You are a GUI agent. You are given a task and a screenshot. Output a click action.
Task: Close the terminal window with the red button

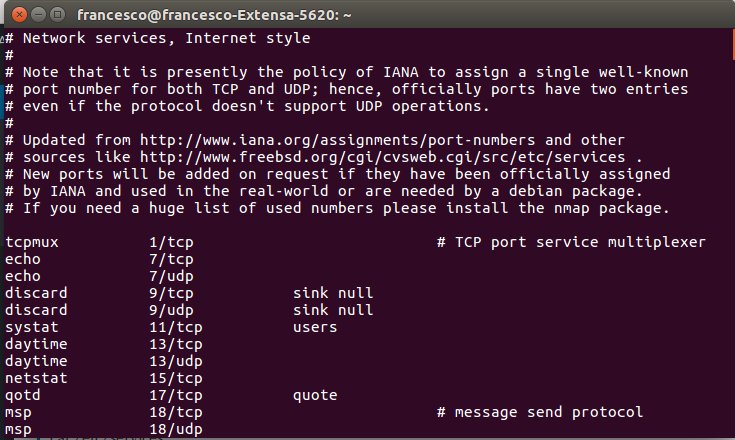(x=19, y=15)
